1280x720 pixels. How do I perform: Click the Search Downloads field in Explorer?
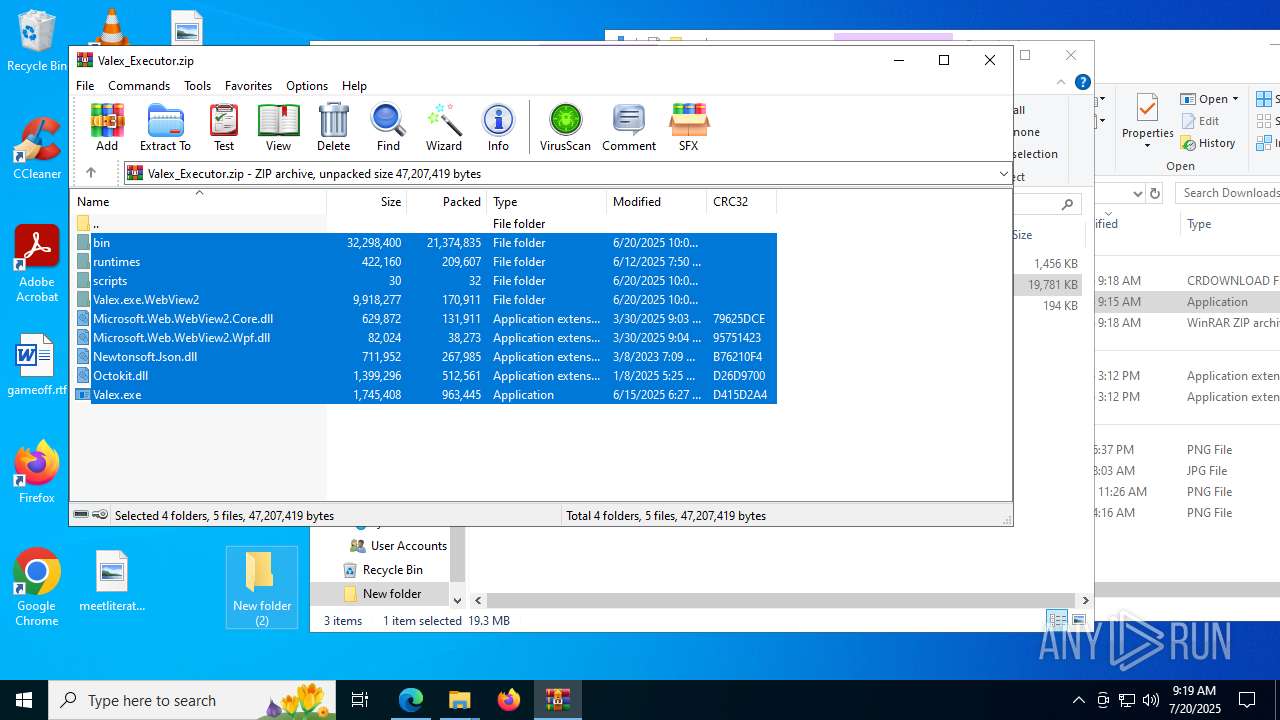point(1227,193)
